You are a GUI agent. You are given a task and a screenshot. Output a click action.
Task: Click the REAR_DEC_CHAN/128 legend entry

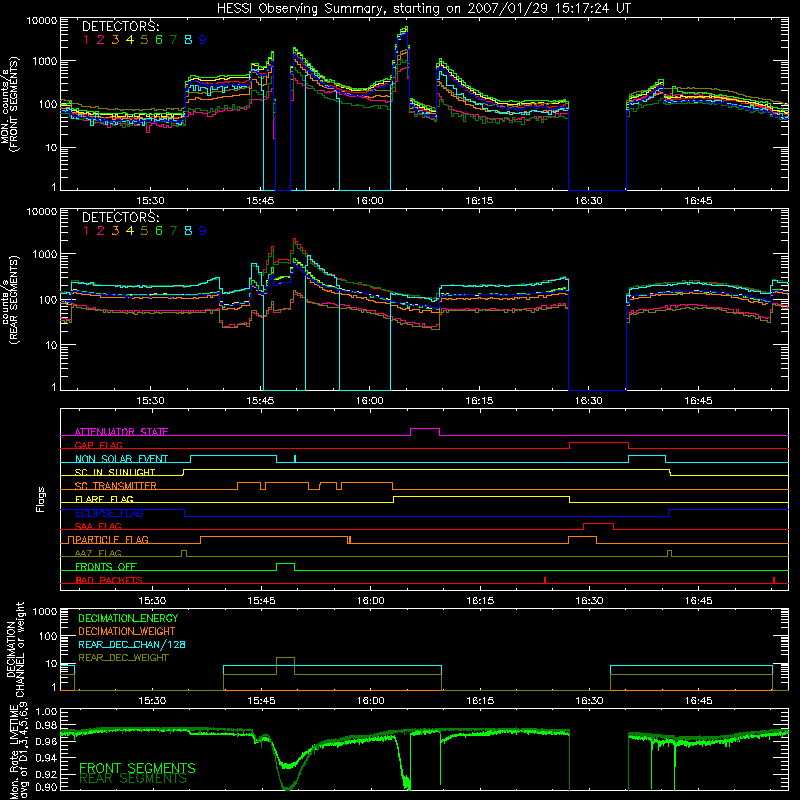click(x=132, y=644)
